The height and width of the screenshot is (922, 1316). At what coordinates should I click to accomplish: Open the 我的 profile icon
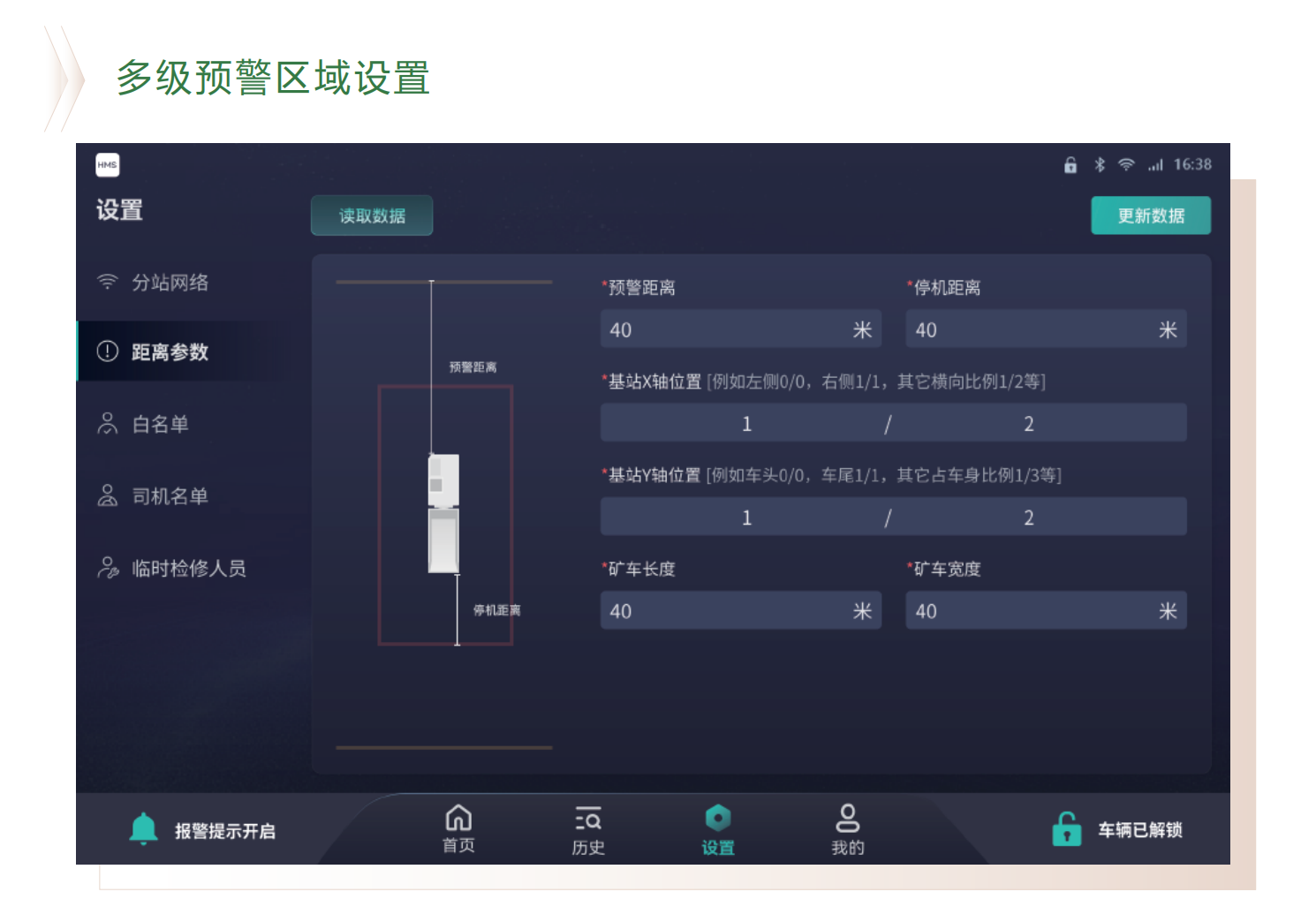pyautogui.click(x=847, y=819)
